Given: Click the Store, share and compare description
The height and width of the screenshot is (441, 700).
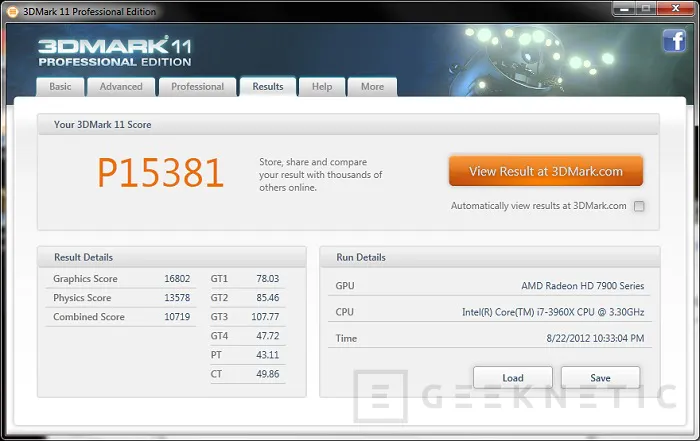Looking at the screenshot, I should 321,175.
